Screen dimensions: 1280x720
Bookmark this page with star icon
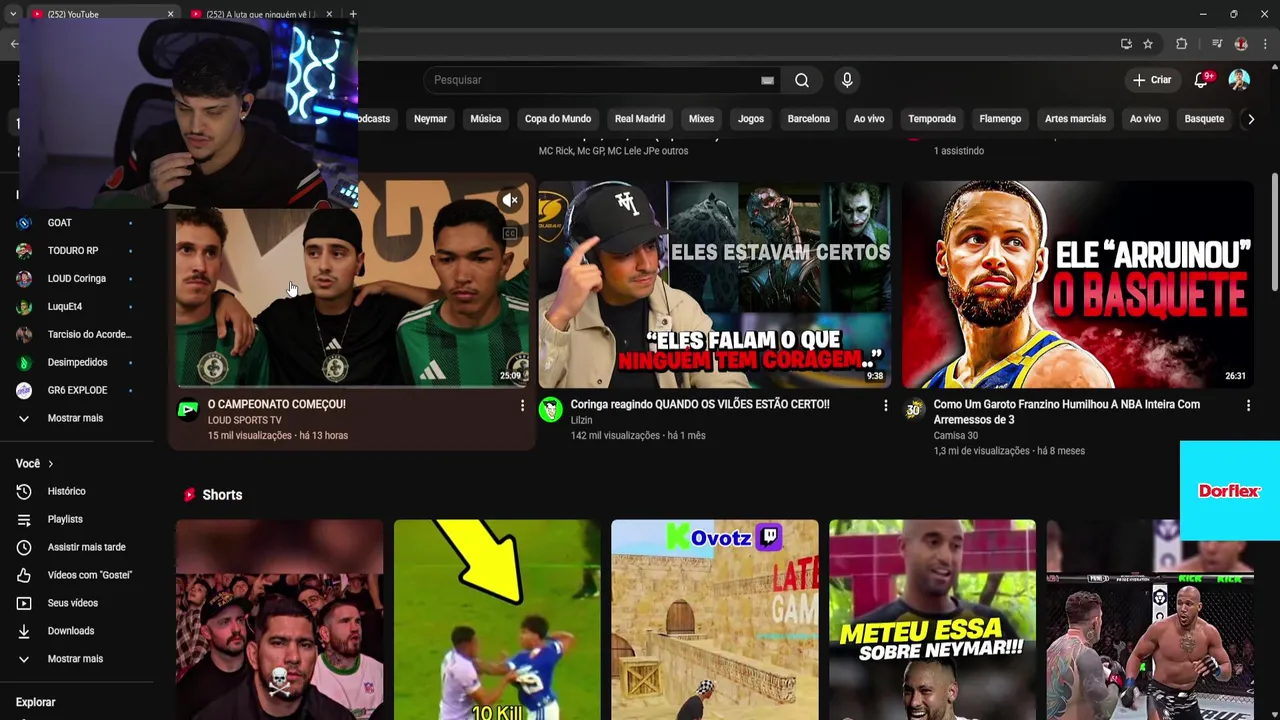[x=1148, y=44]
